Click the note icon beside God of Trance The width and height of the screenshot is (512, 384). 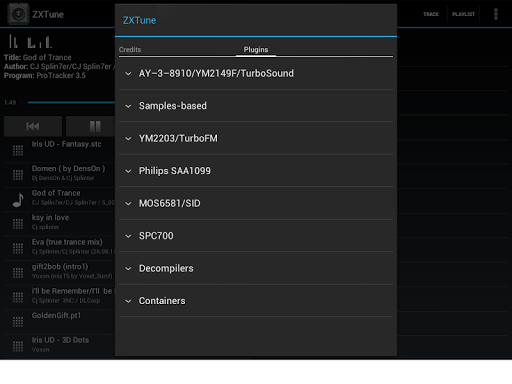click(x=18, y=200)
